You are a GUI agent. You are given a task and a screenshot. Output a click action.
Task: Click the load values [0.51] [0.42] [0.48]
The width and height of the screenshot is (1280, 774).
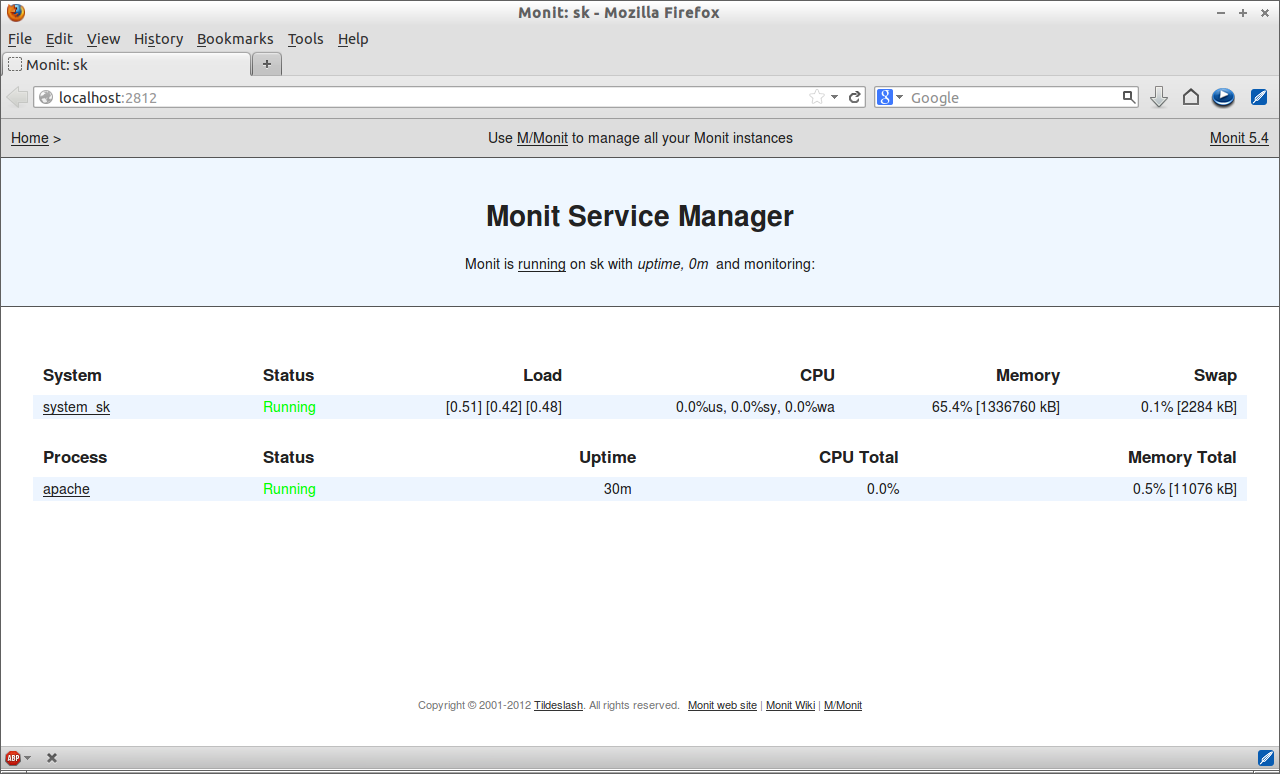504,407
